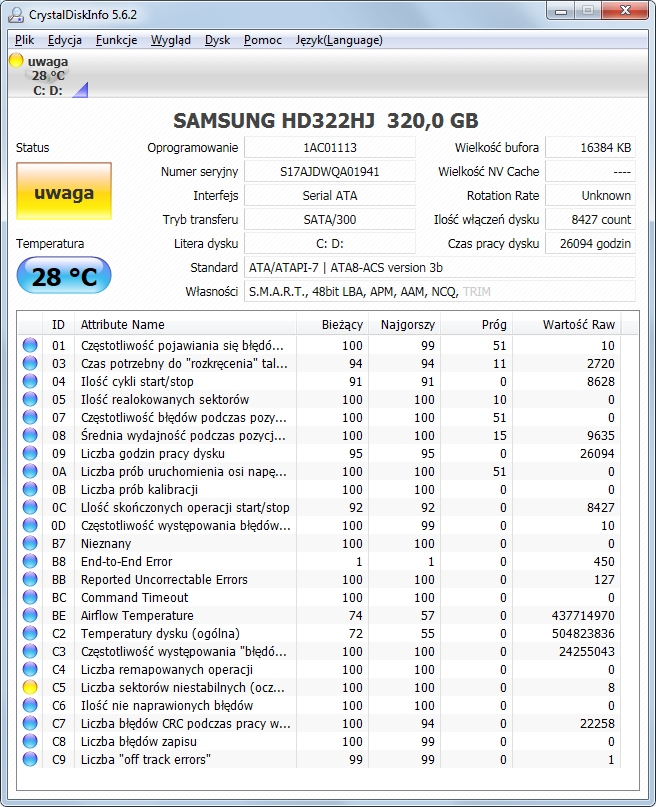Image resolution: width=656 pixels, height=807 pixels.
Task: Select the End-to-End Error attribute name
Action: point(127,562)
